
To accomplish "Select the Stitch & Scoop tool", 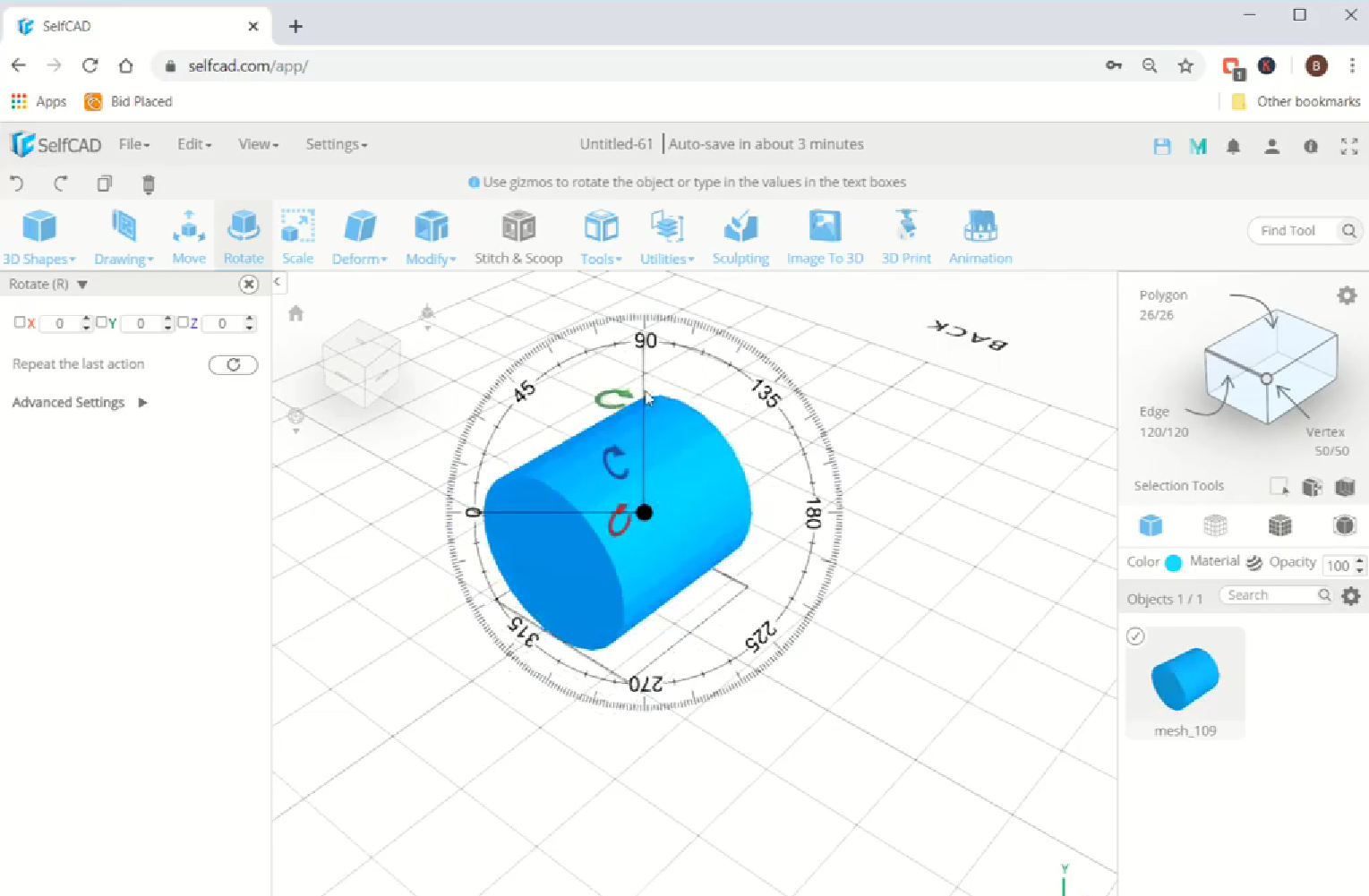I will (518, 236).
